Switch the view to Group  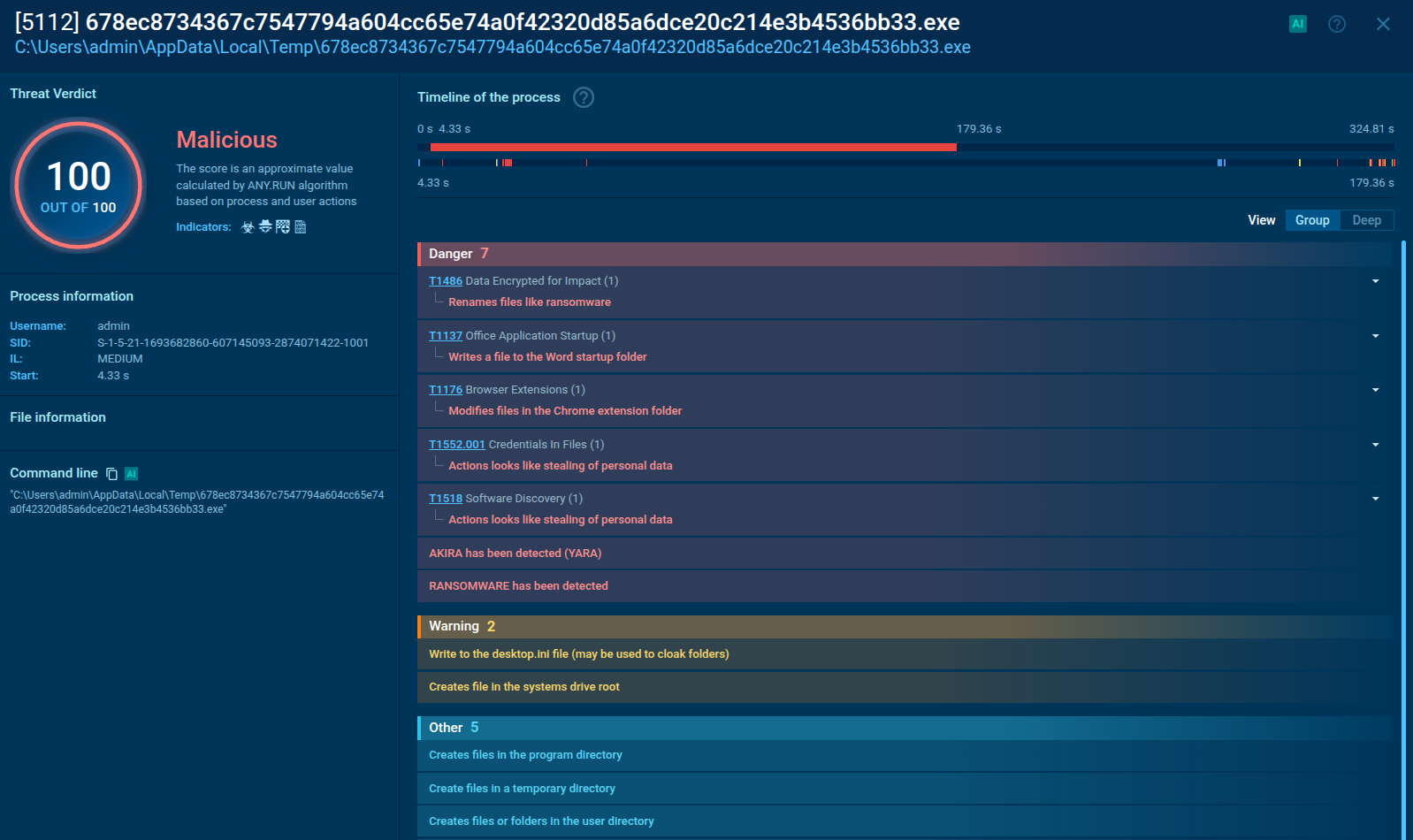[x=1312, y=220]
